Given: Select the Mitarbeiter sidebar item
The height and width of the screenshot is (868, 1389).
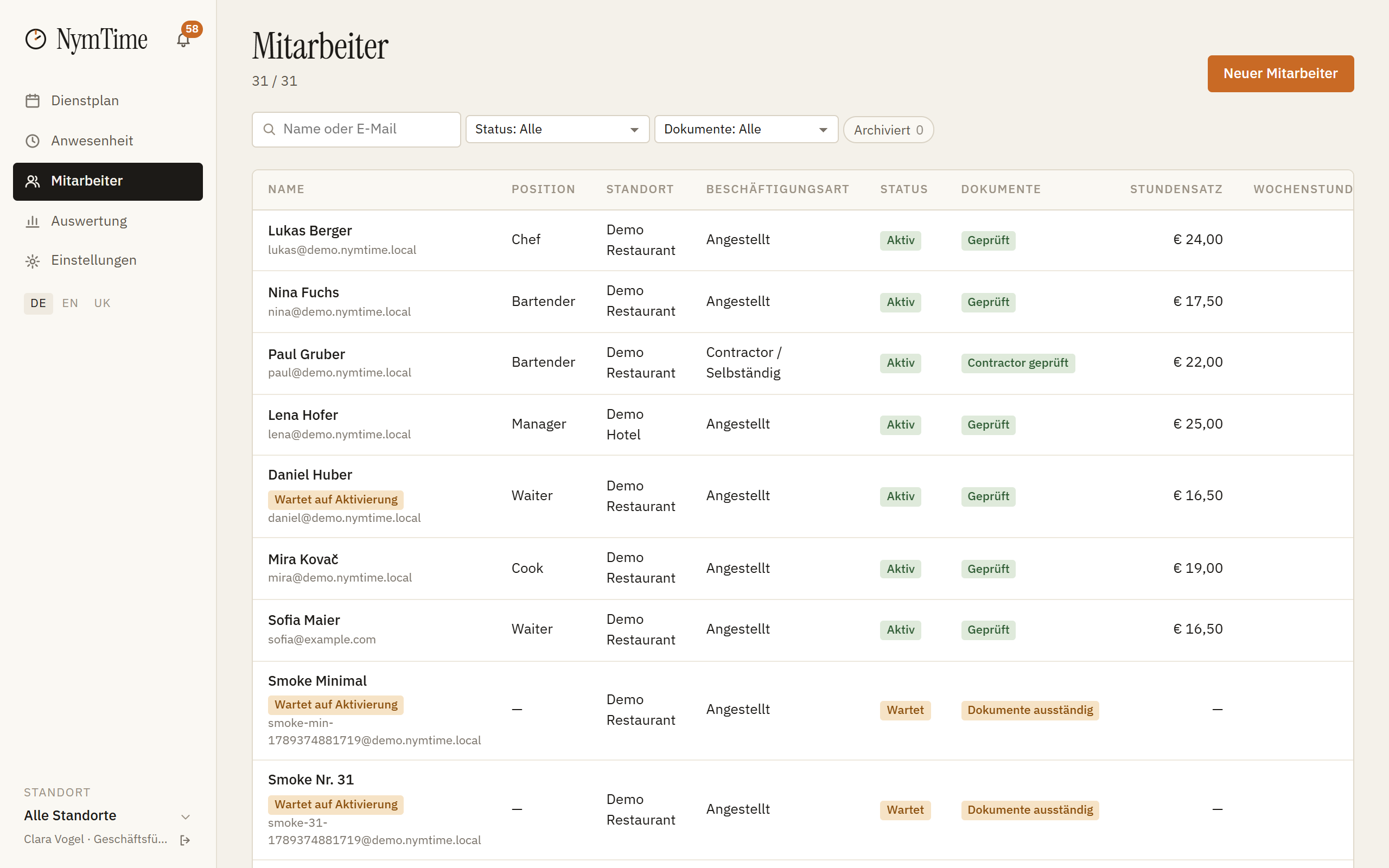Looking at the screenshot, I should tap(108, 181).
